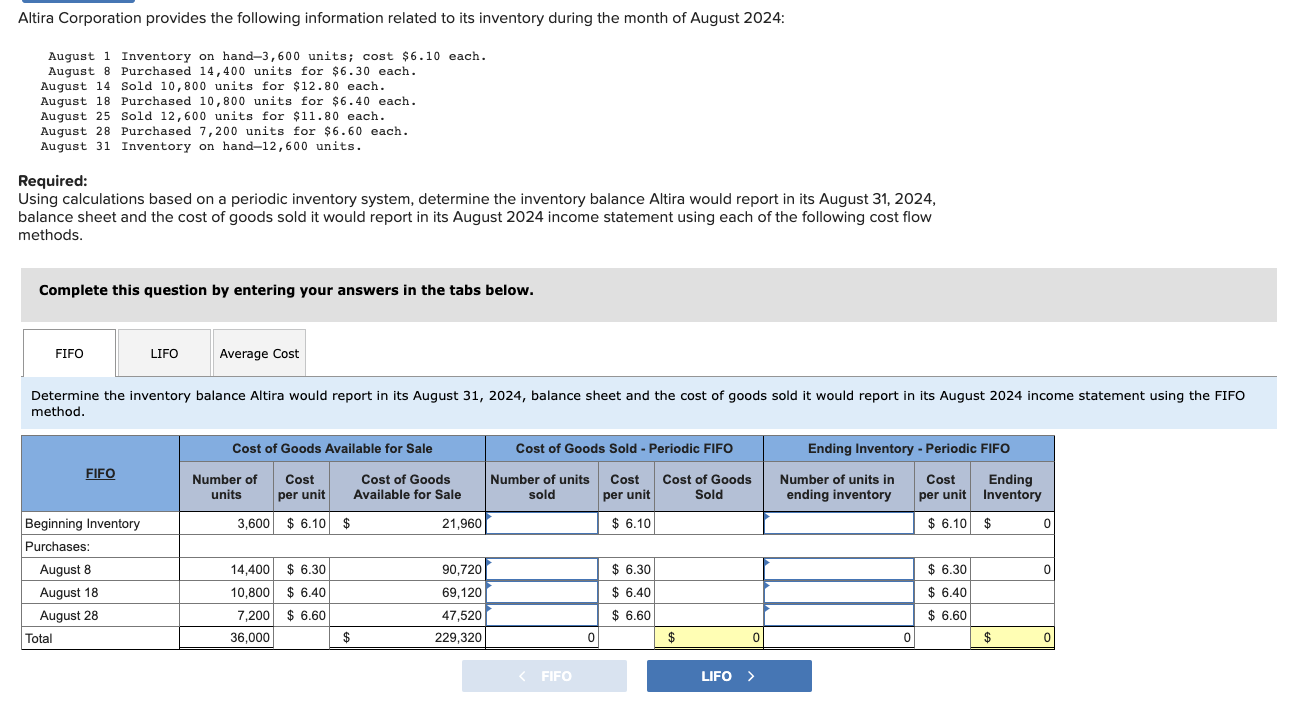Open the underlined FIFO header link
Screen dimensions: 1314x718
100,473
